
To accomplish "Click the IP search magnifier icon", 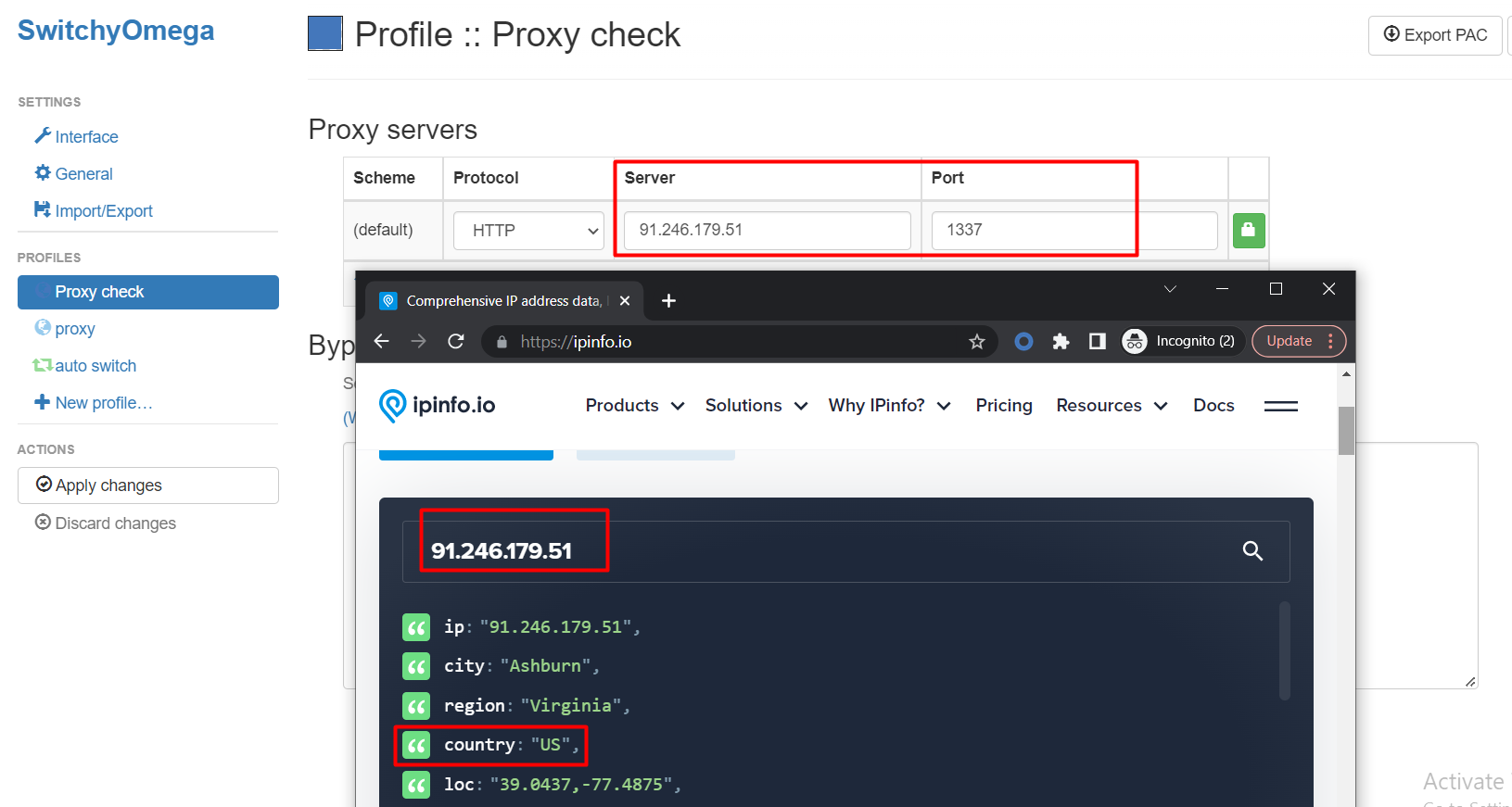I will (1252, 551).
